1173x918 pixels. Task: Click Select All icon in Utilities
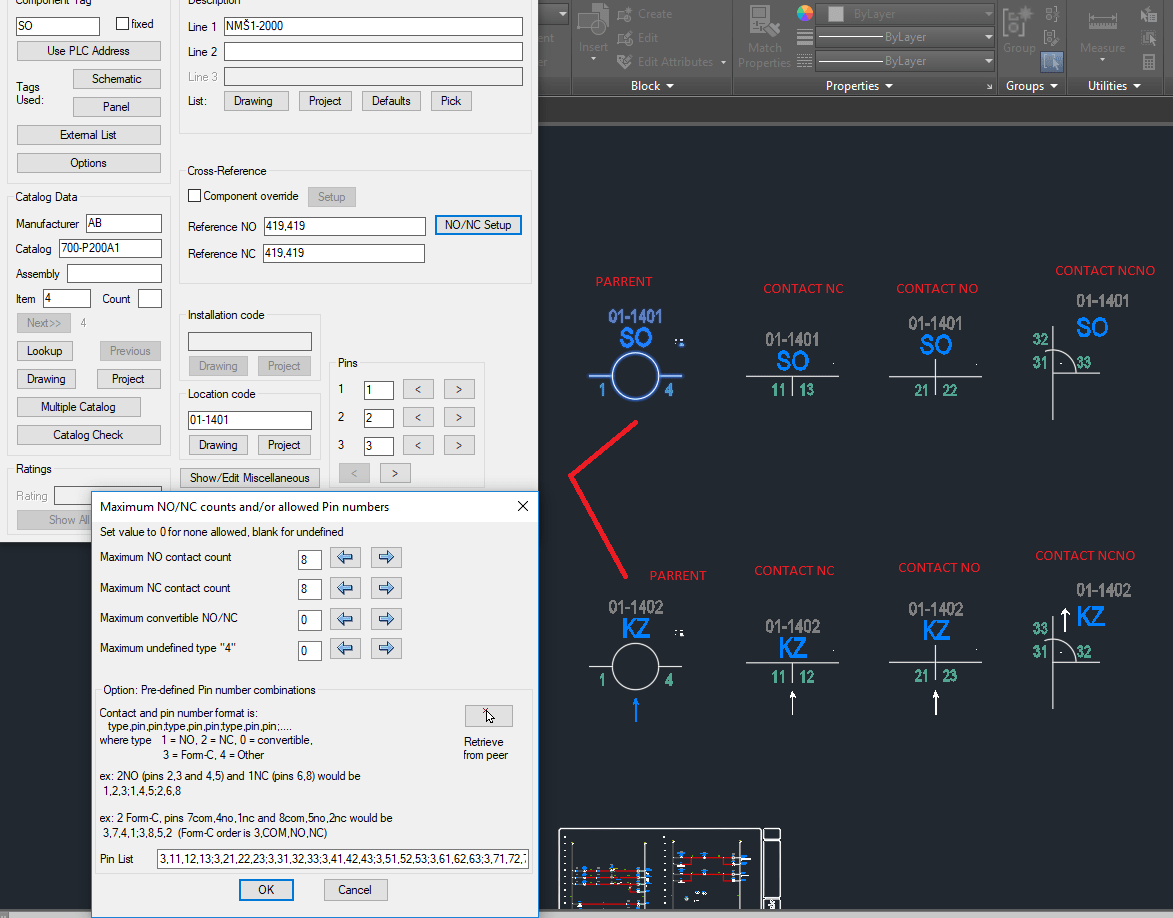click(x=1149, y=37)
